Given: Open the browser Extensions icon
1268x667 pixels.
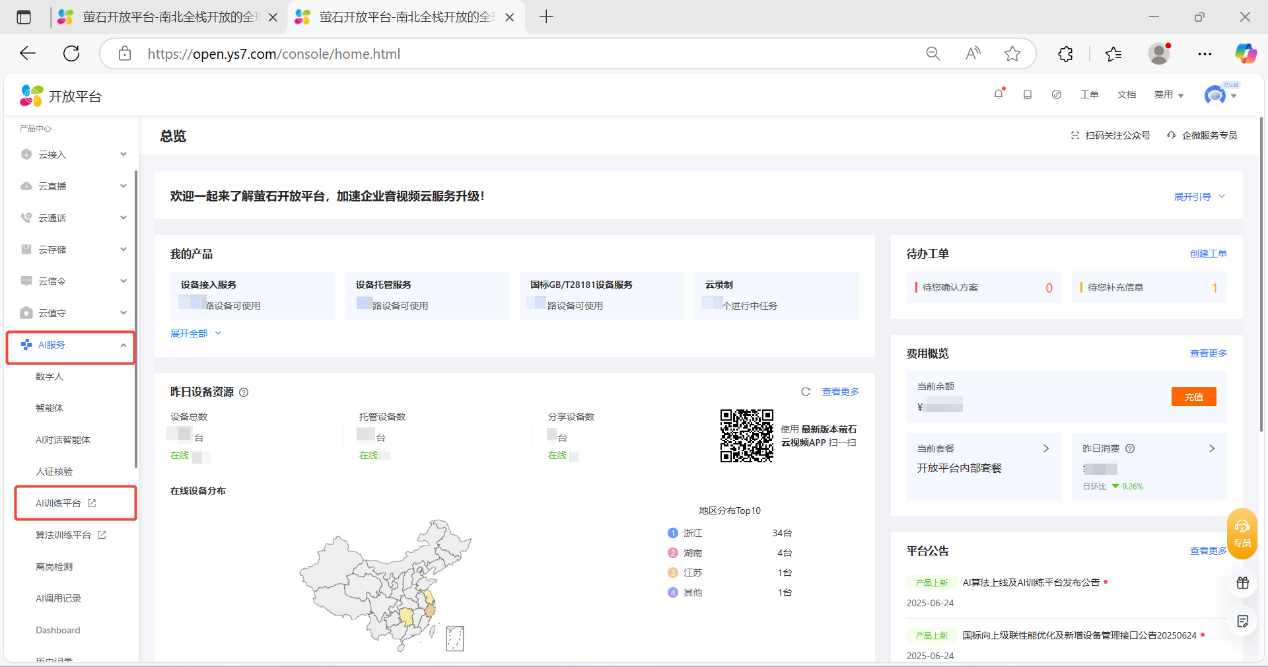Looking at the screenshot, I should (1066, 54).
